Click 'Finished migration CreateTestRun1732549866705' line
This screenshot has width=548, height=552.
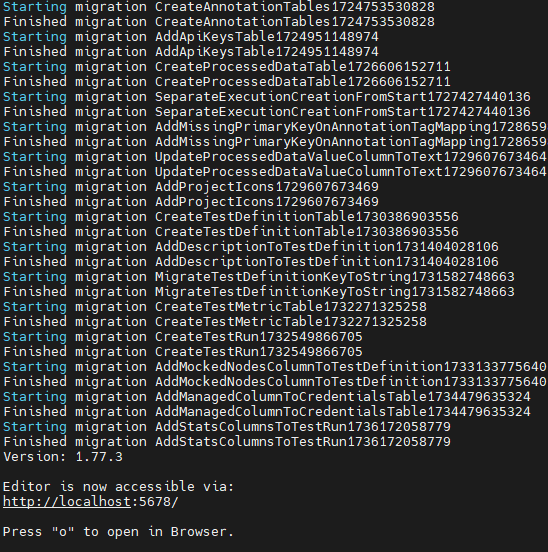pos(183,352)
